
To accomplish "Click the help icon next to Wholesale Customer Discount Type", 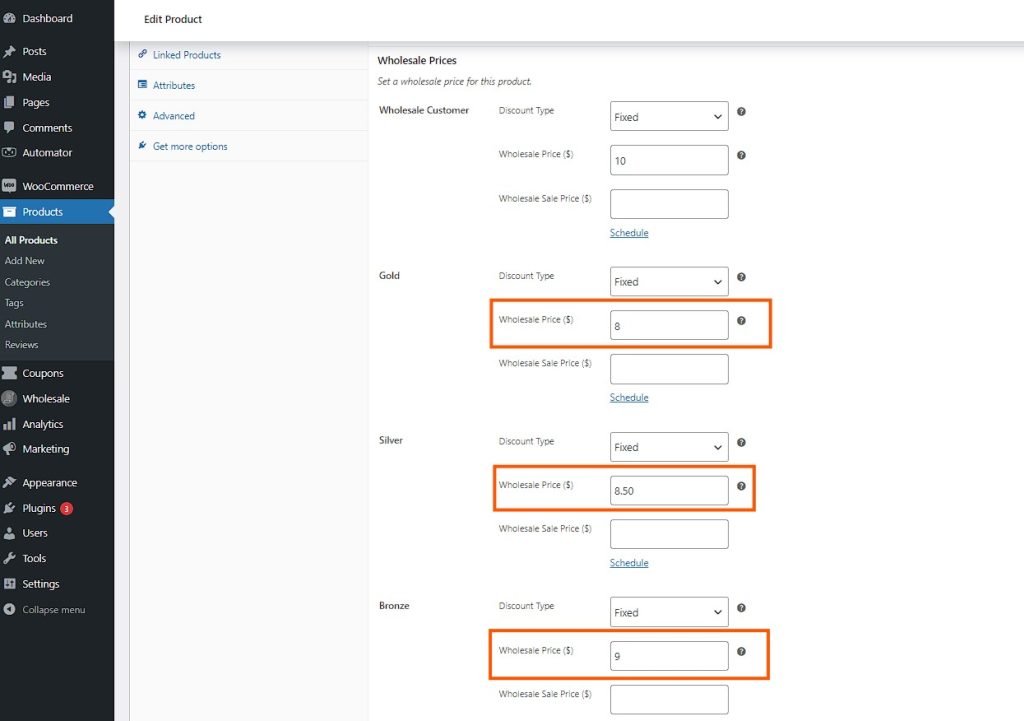I will point(741,112).
